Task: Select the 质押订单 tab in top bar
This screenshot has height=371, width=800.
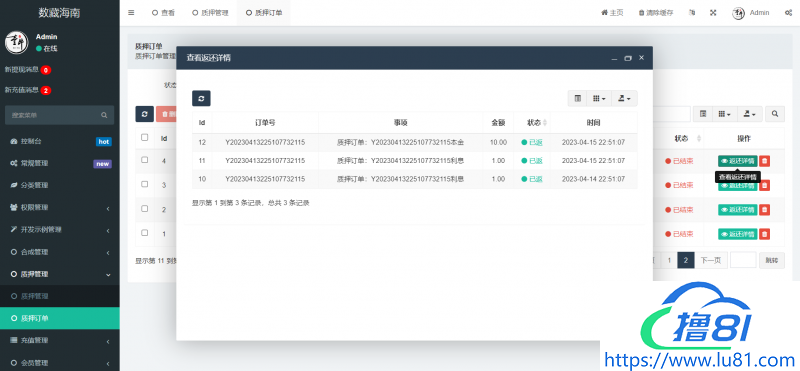Action: click(264, 13)
